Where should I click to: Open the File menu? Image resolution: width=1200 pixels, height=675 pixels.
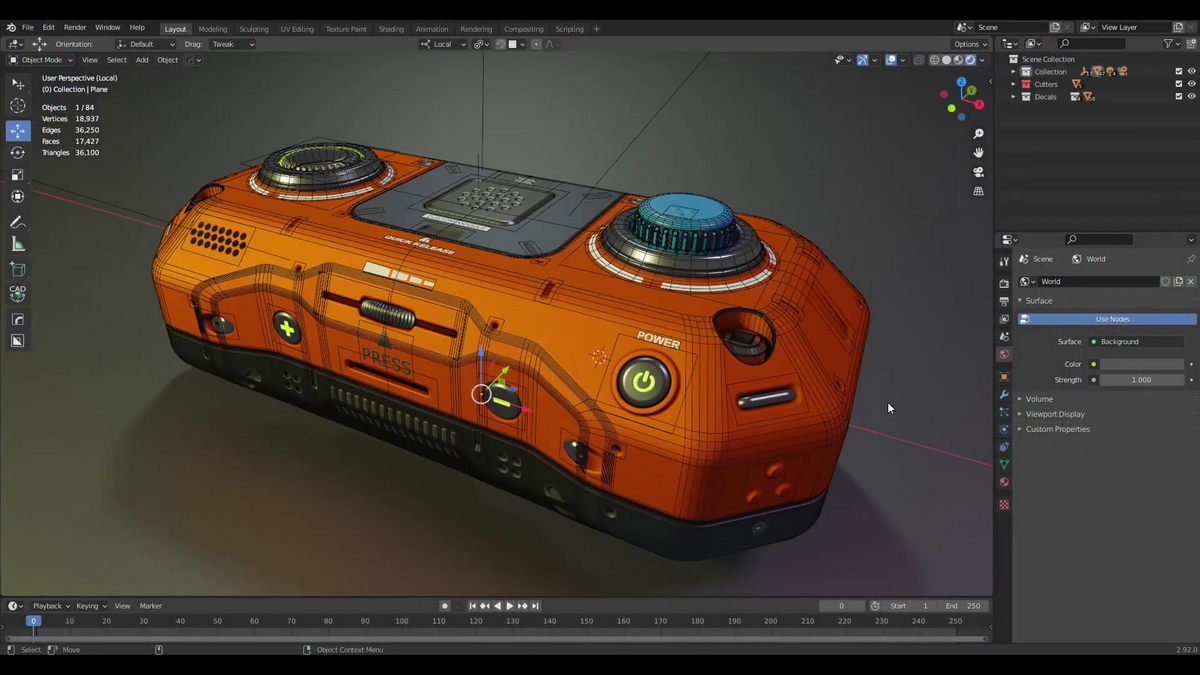[28, 28]
